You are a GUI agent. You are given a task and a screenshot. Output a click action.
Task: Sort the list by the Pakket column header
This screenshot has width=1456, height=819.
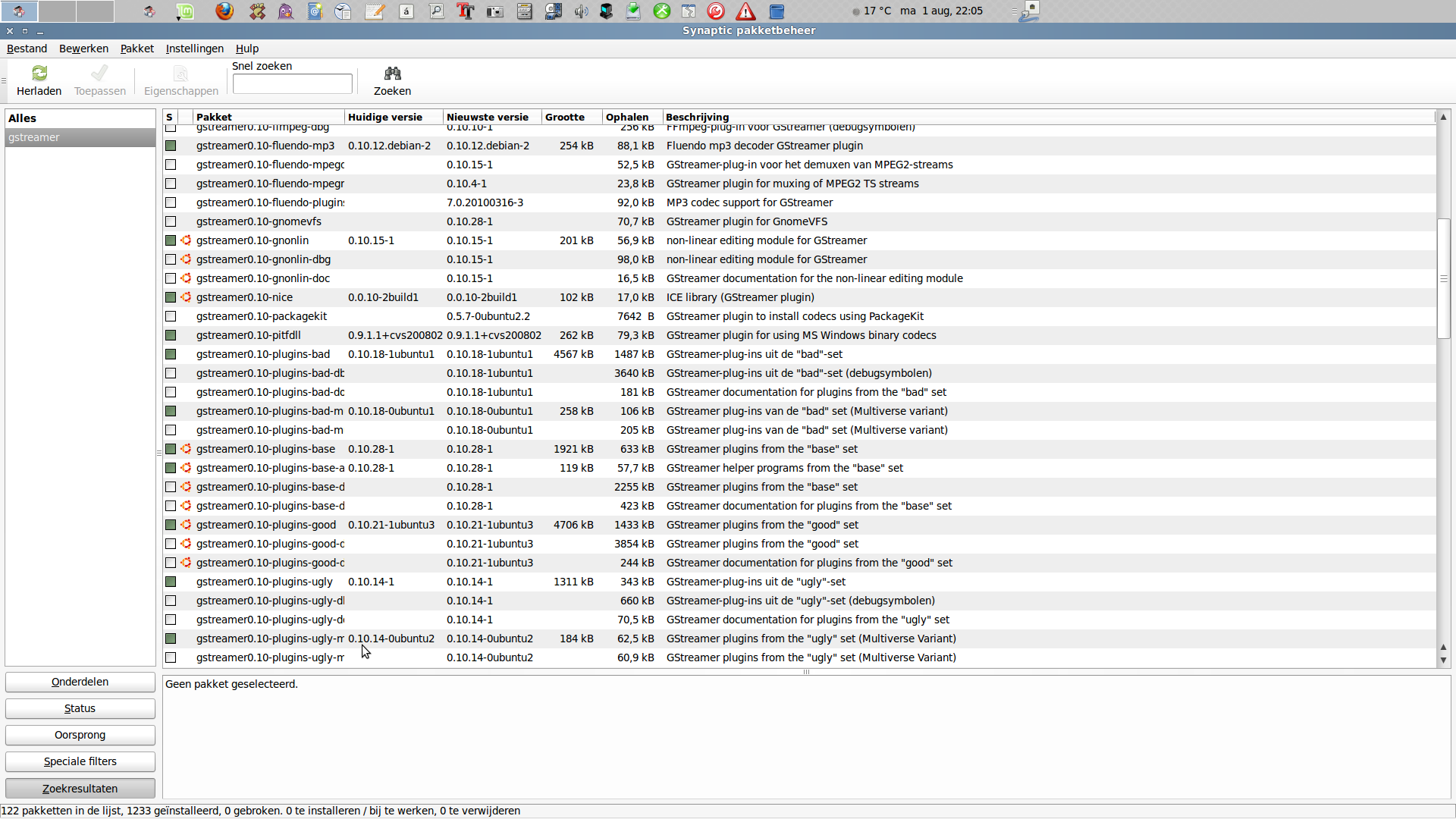point(268,117)
